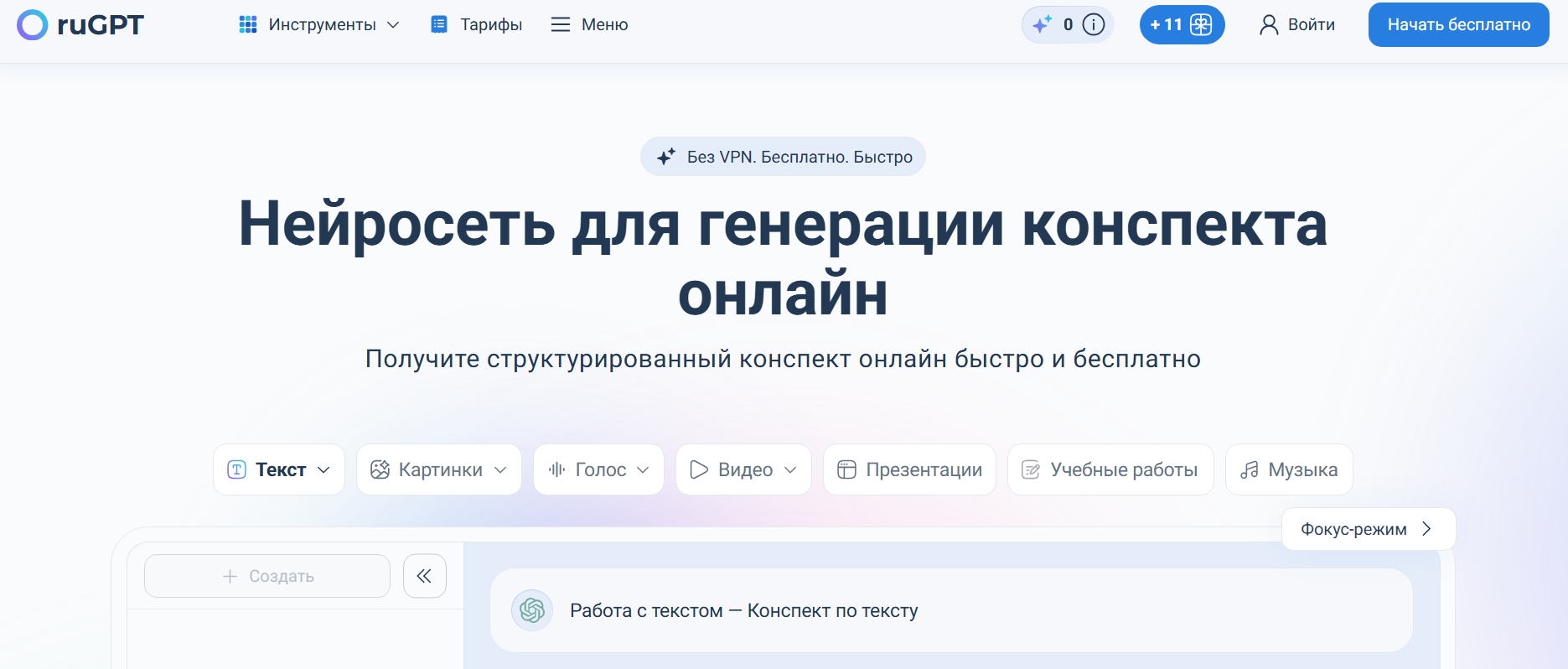1568x669 pixels.
Task: Select the Текст category tab
Action: (x=279, y=469)
